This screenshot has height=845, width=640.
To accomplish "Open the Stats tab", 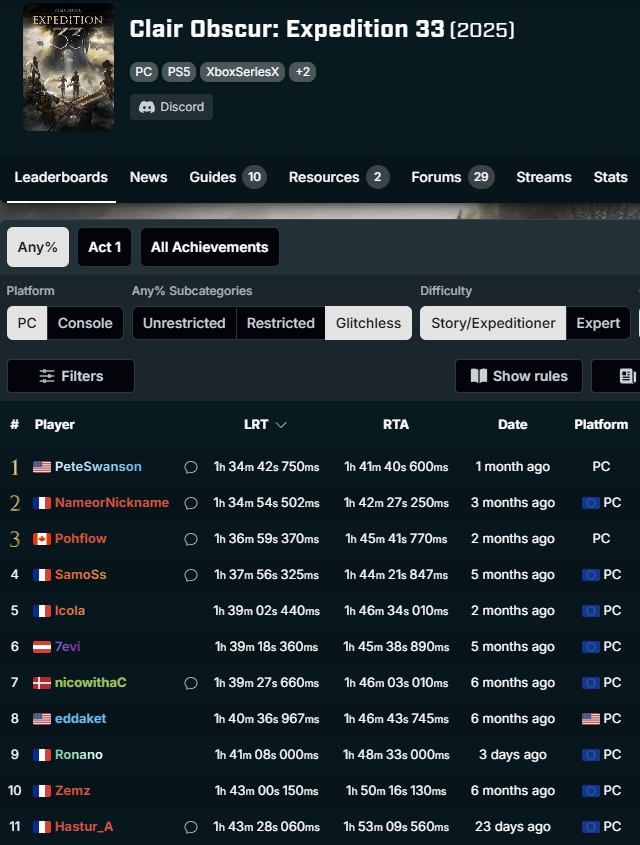I will tap(610, 177).
